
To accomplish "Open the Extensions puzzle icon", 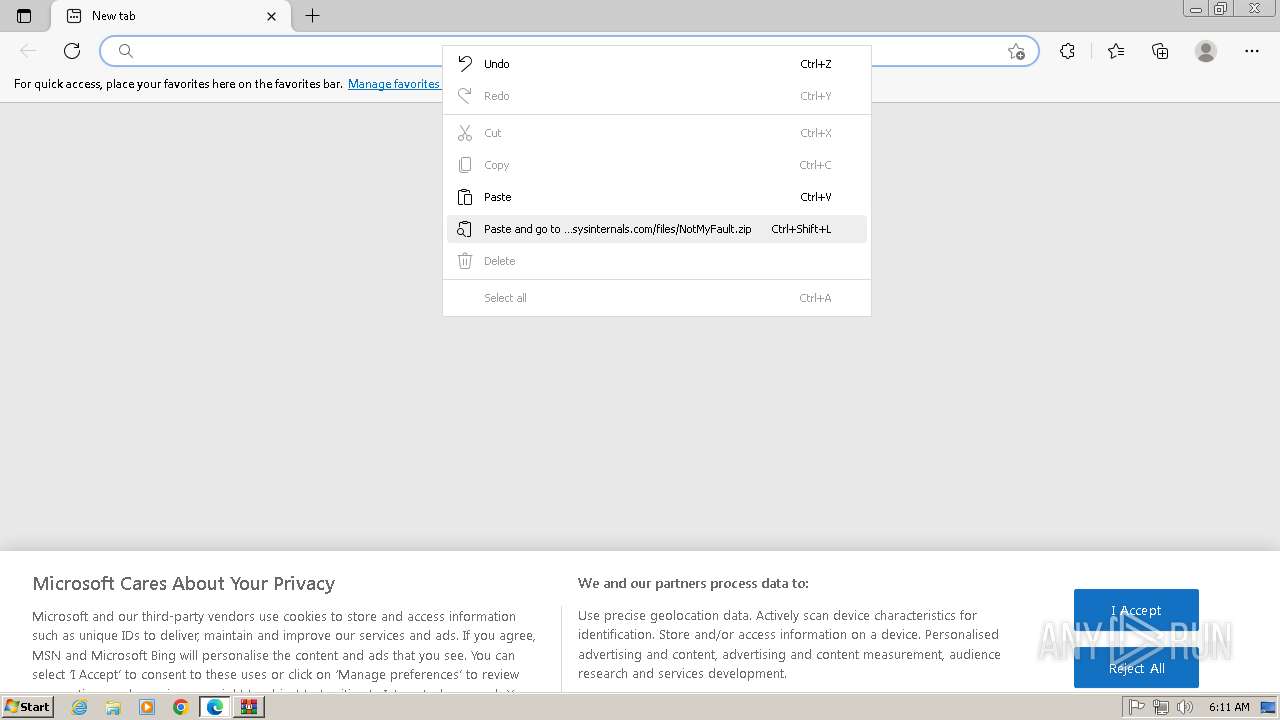I will 1067,51.
